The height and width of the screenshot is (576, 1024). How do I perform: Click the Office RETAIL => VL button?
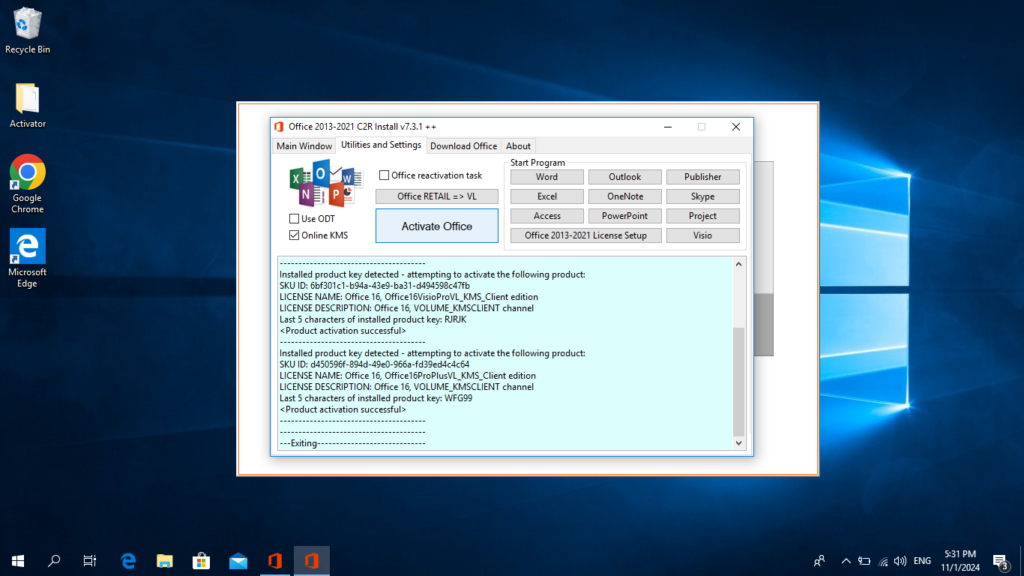(x=437, y=197)
